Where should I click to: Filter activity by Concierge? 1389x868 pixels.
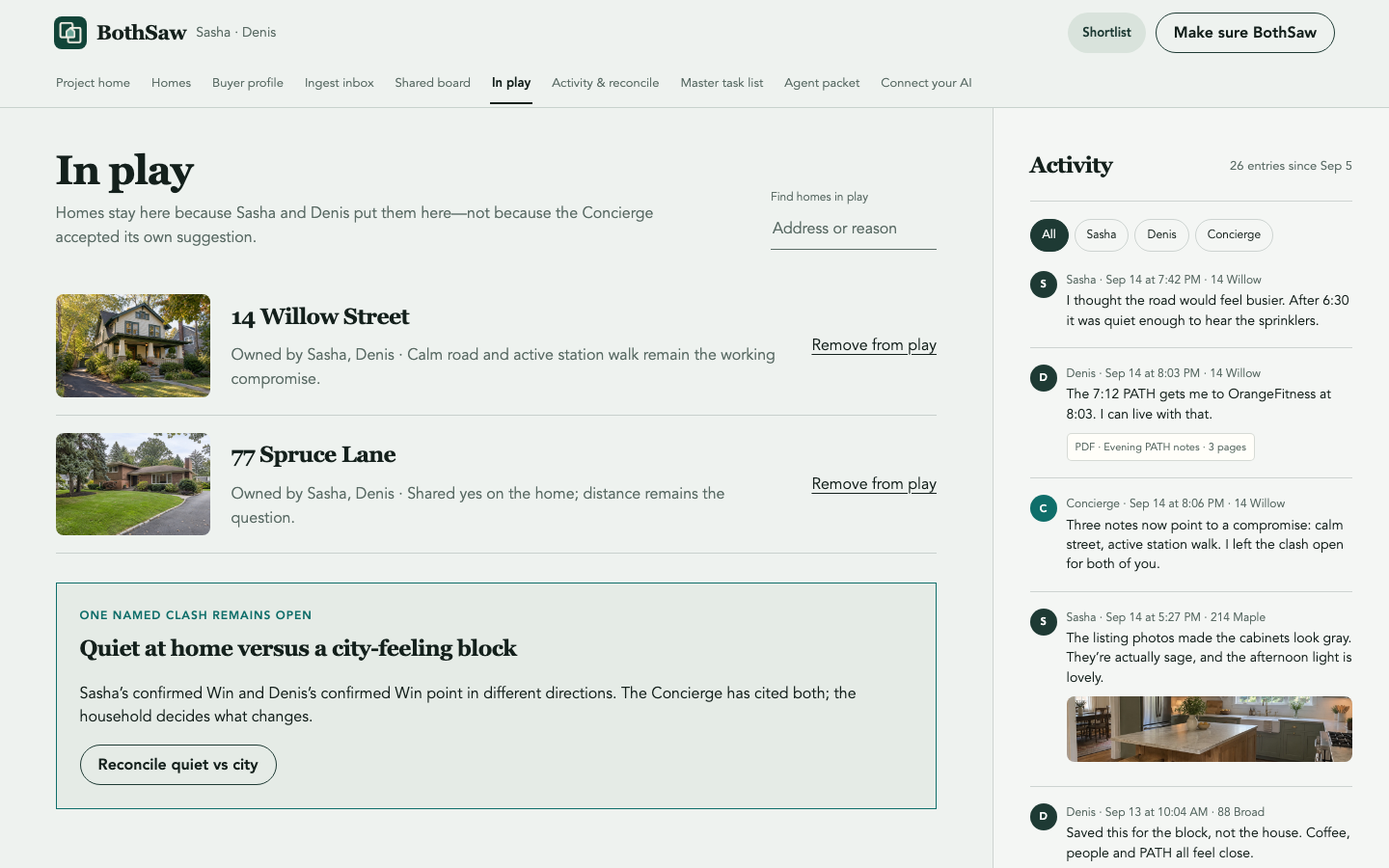click(x=1234, y=234)
